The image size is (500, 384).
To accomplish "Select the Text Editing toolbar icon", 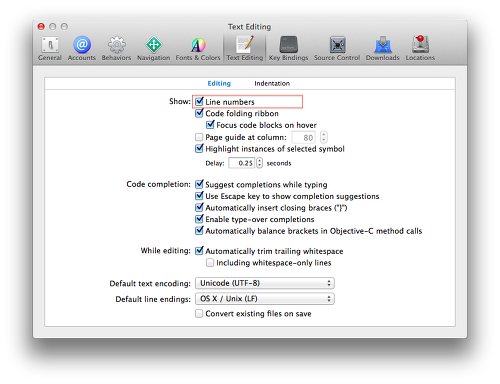I will (x=245, y=49).
